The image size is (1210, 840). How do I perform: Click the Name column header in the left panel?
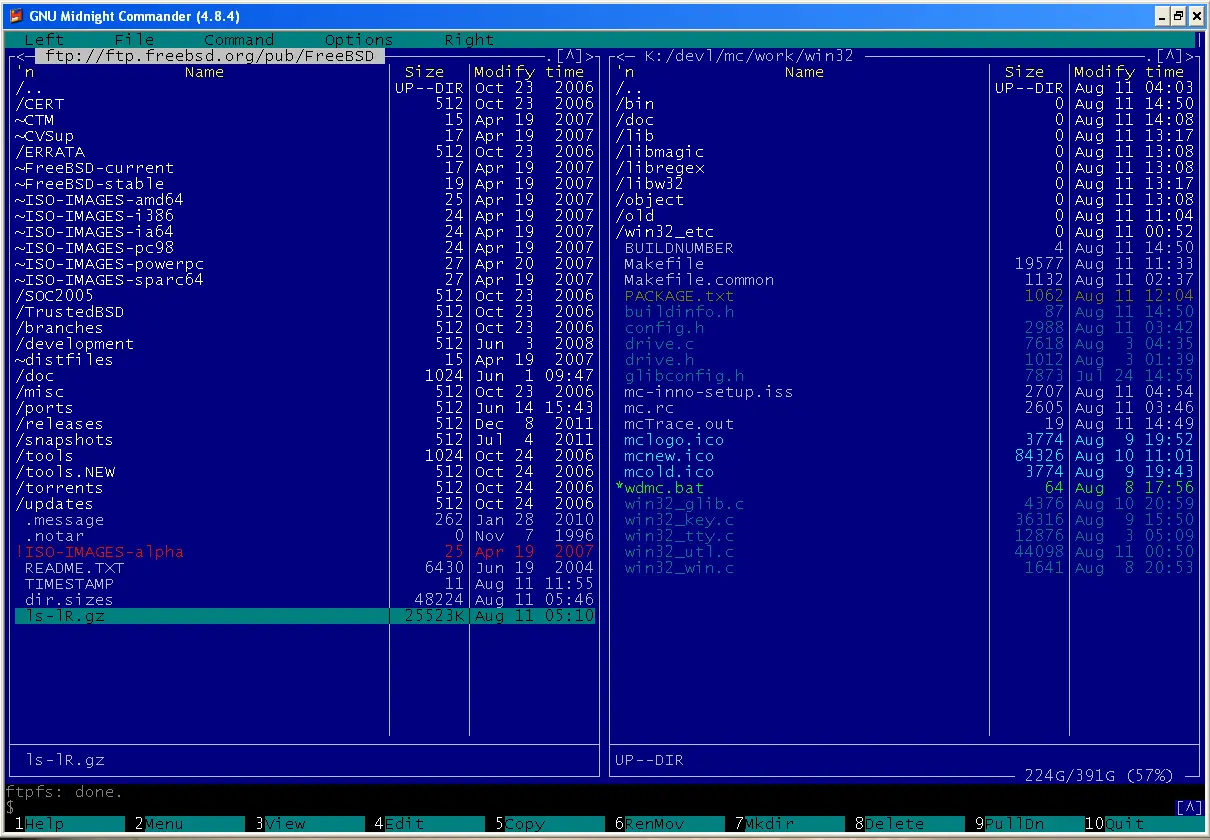[x=204, y=72]
